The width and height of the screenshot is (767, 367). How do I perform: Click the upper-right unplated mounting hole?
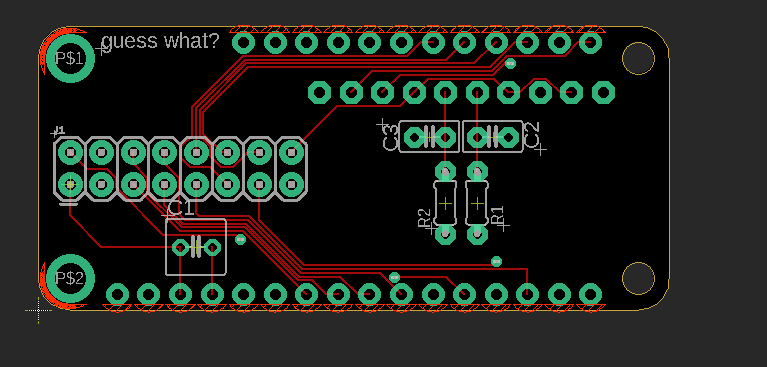[x=638, y=58]
